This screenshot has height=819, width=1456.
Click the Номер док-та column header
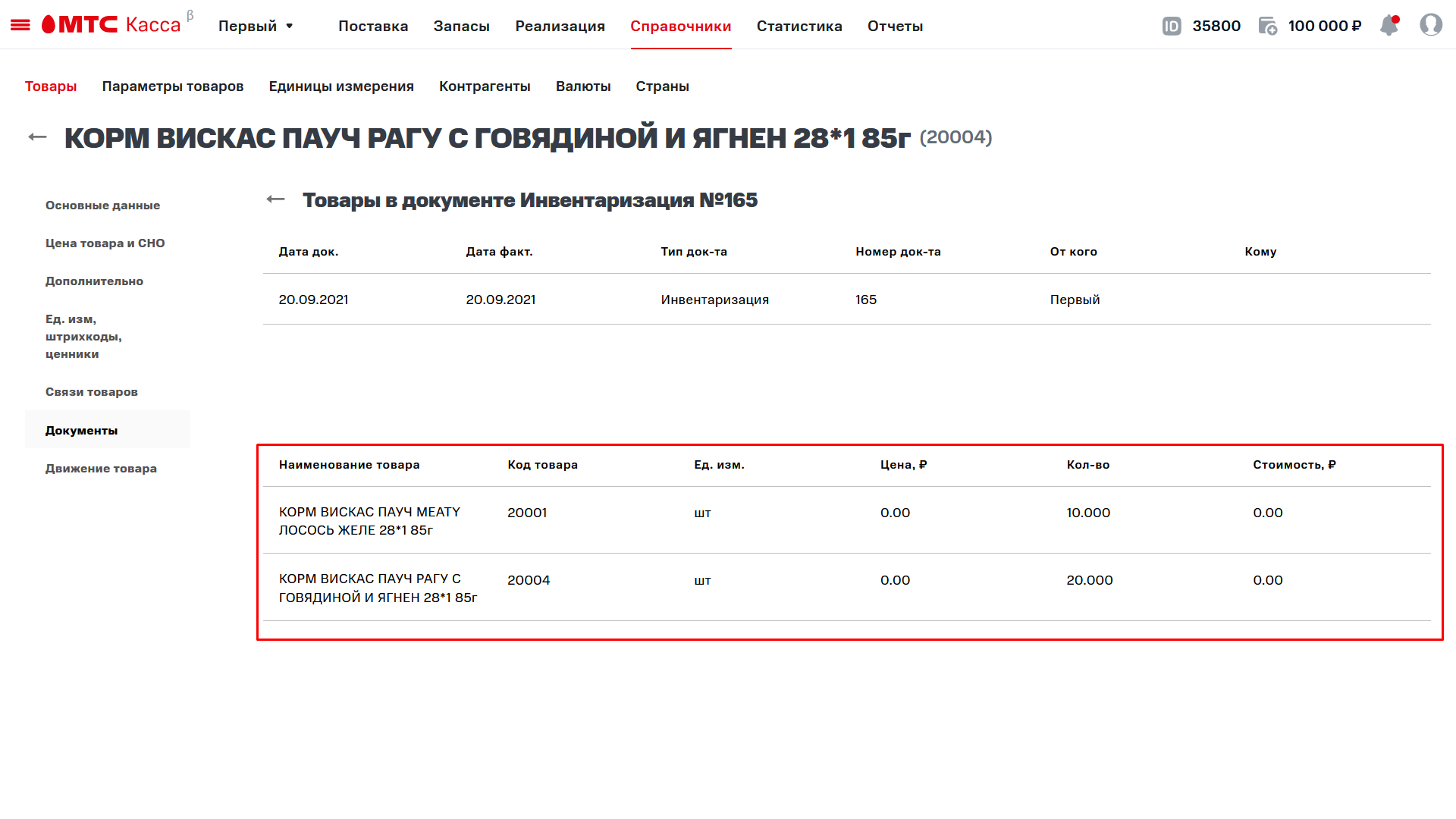(899, 252)
